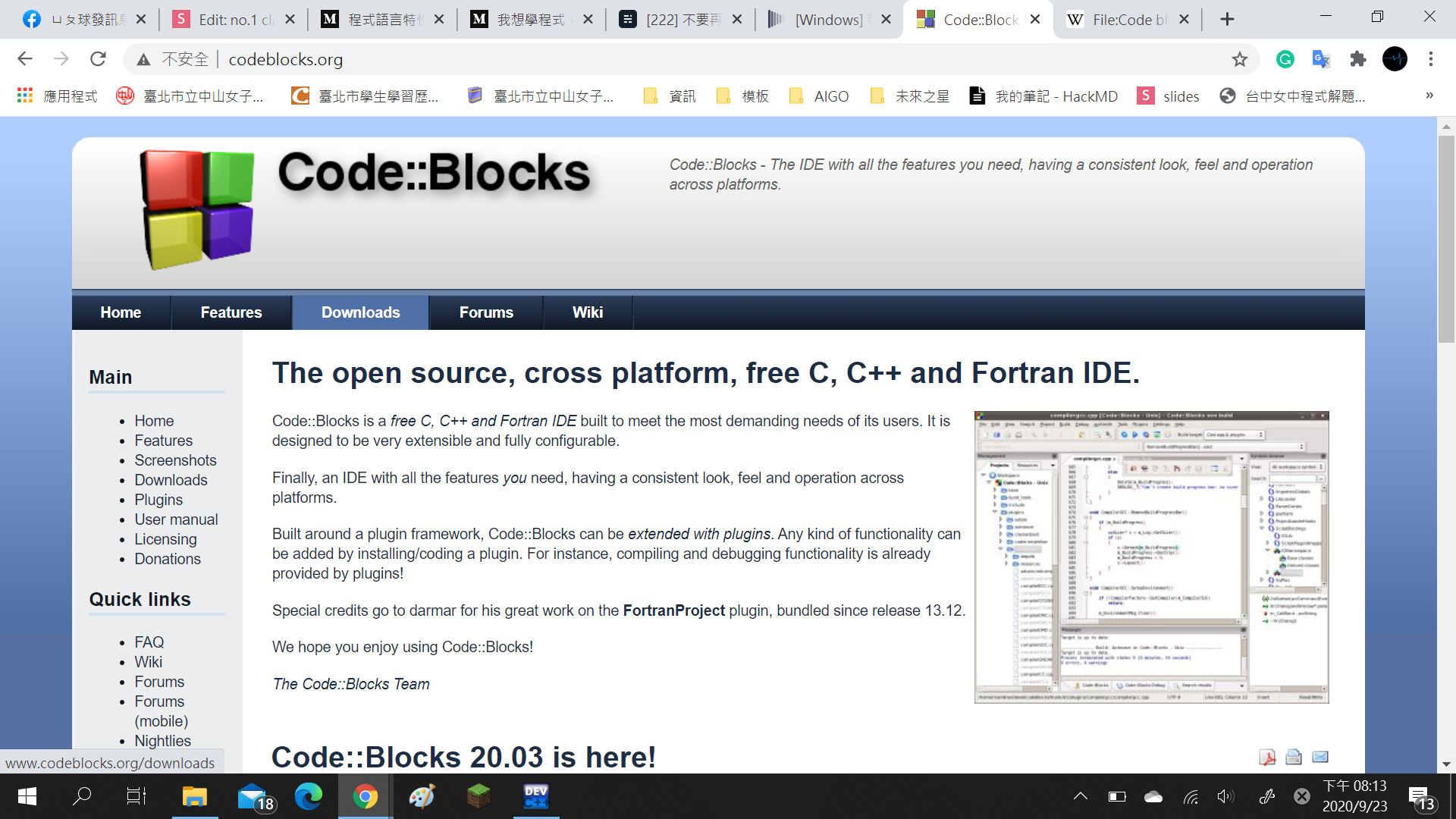Click the Code::Blocks IDE screenshot thumbnail

(x=1151, y=557)
